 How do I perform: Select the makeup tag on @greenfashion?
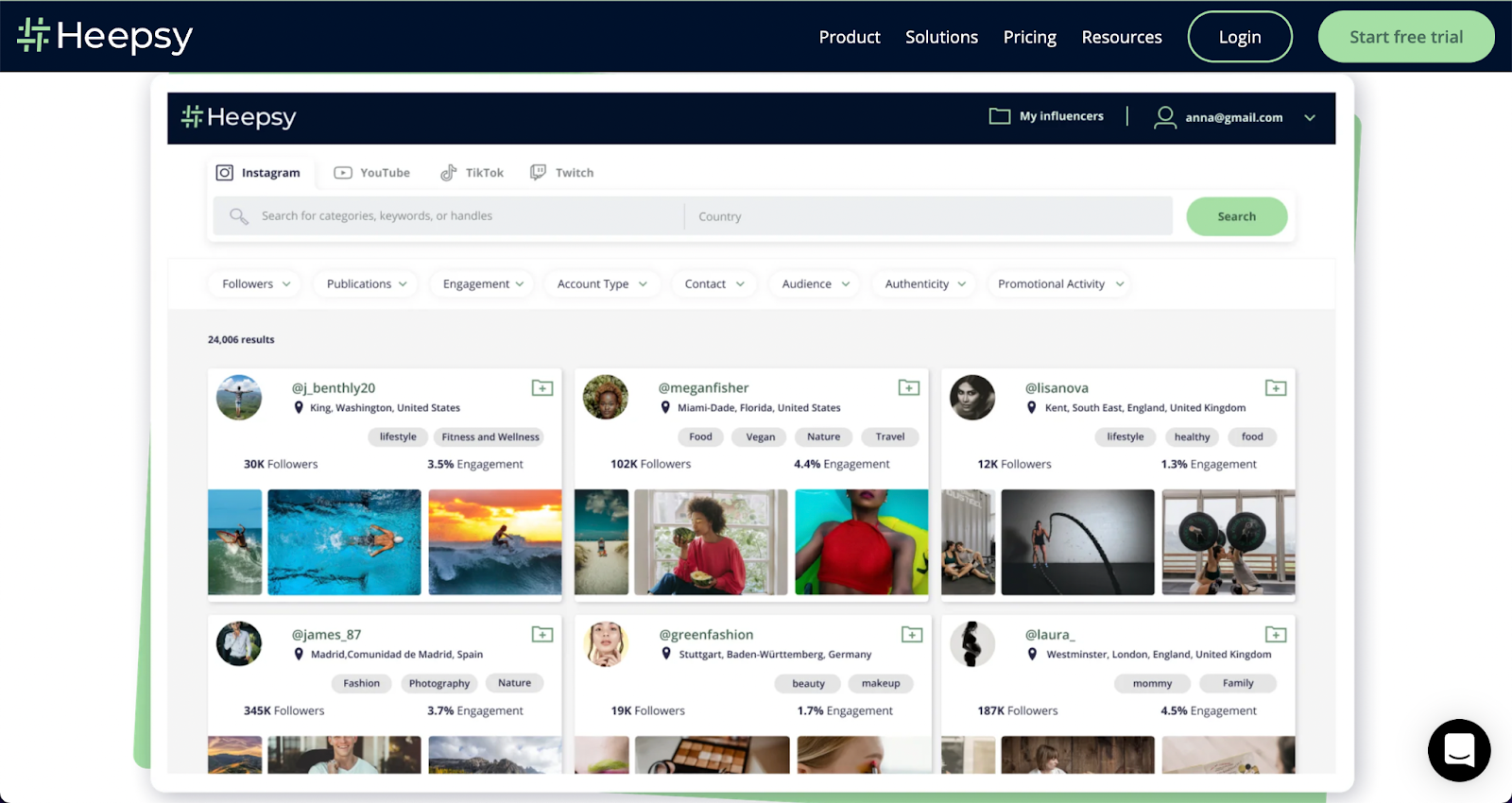[881, 683]
